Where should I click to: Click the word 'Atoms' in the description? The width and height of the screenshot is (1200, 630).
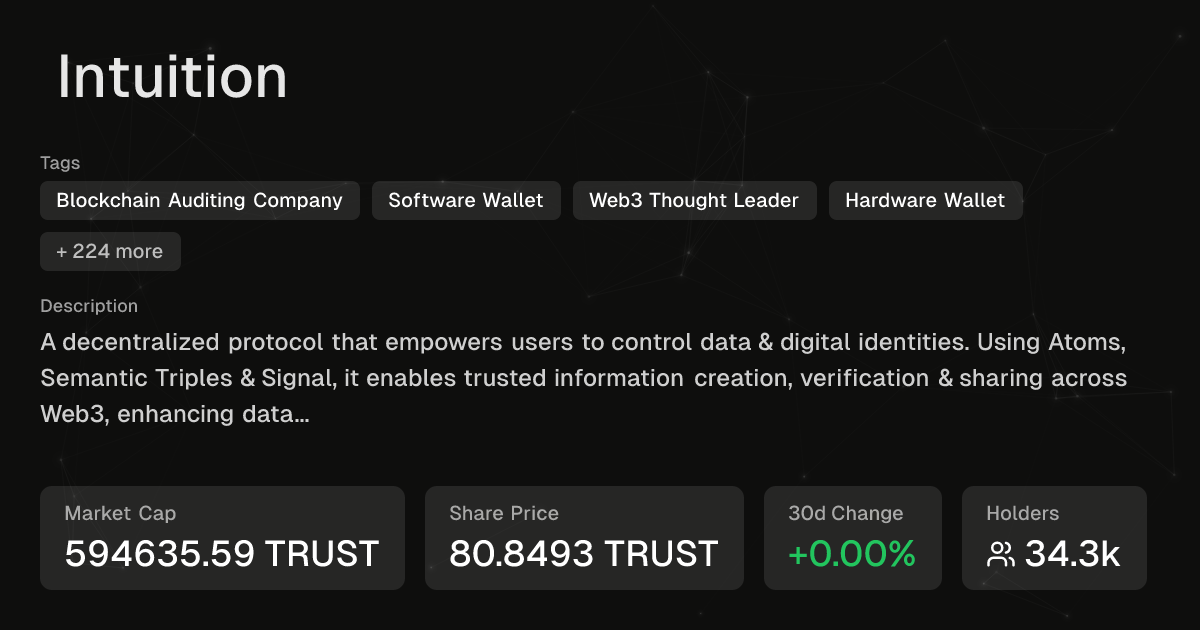click(1086, 342)
